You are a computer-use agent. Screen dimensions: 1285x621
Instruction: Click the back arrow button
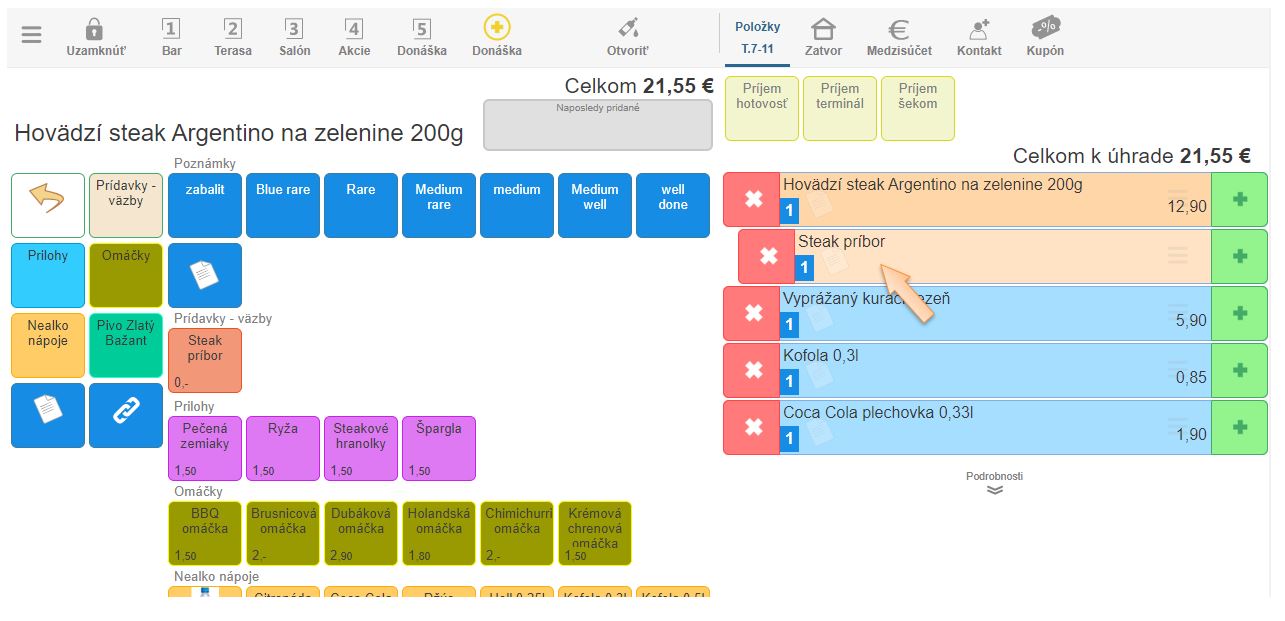pos(47,204)
